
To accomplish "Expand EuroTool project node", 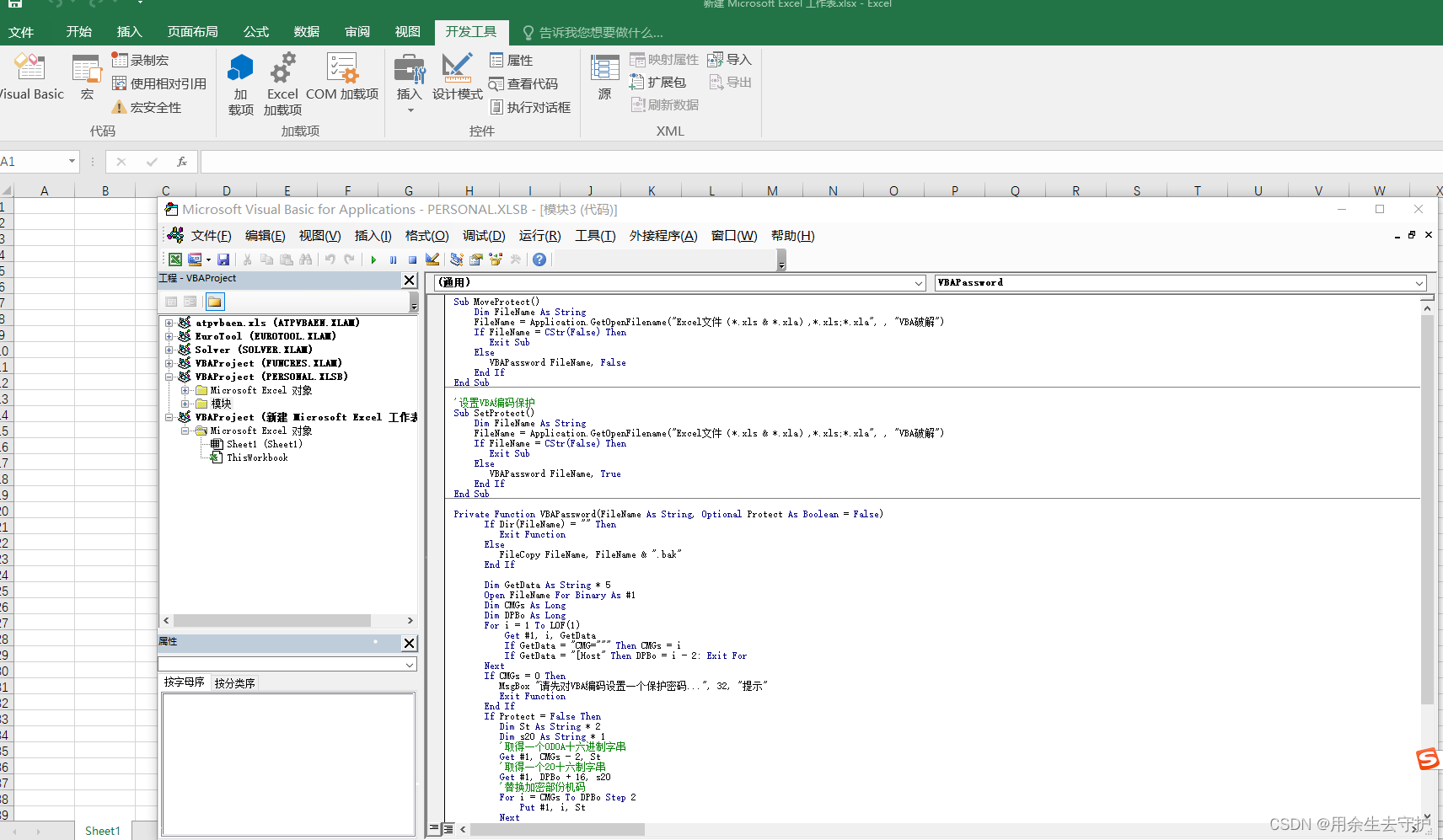I will [169, 336].
